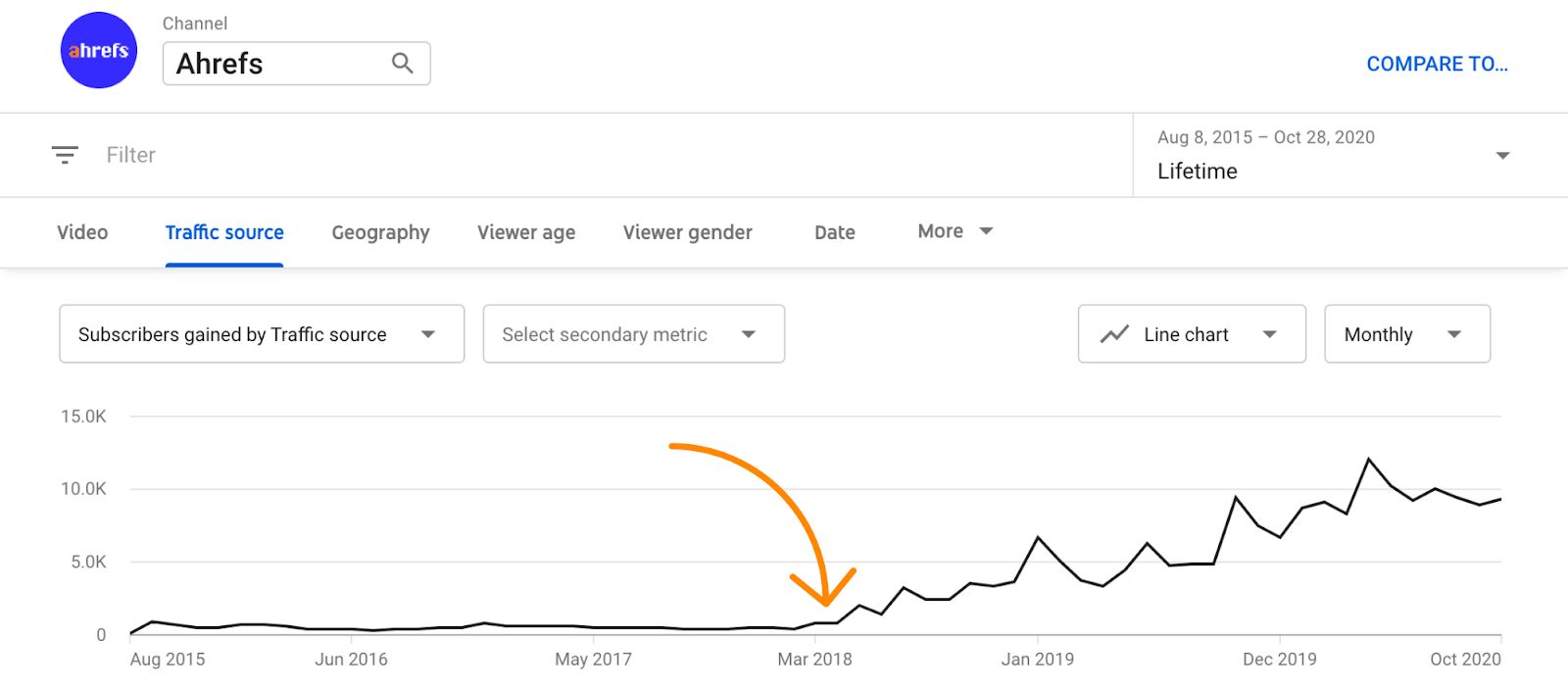Viewport: 1568px width, 688px height.
Task: Expand the Lifetime date range picker
Action: (x=1500, y=154)
